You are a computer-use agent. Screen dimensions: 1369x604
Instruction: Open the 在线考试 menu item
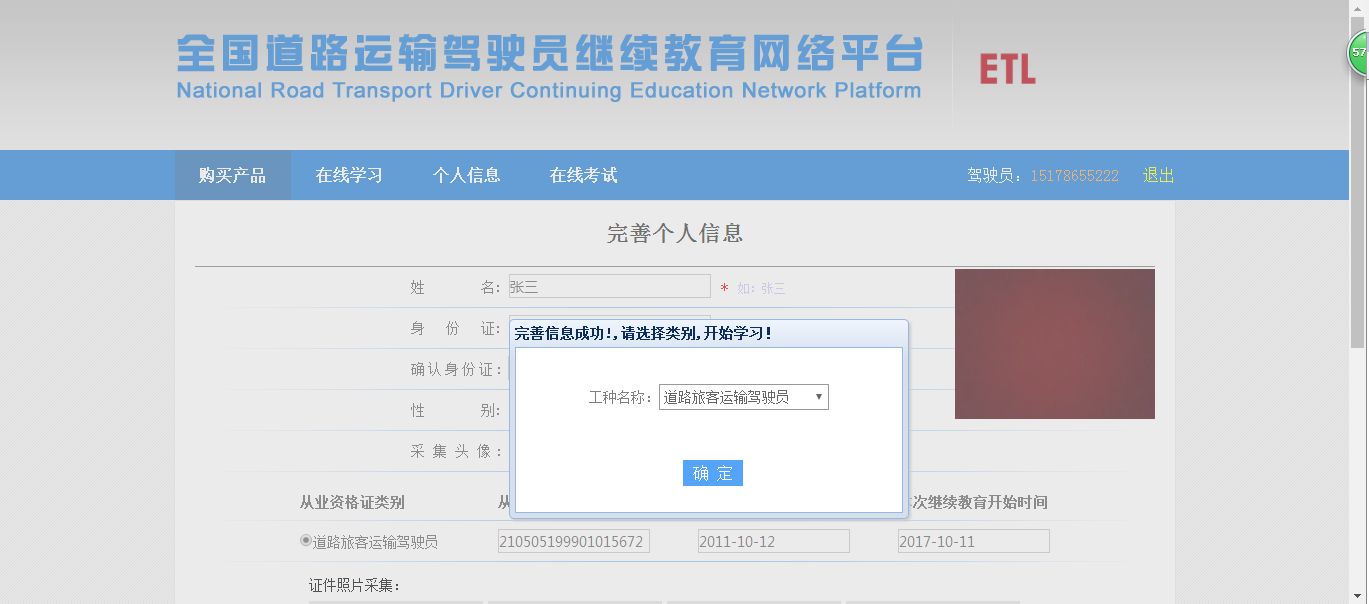(583, 176)
